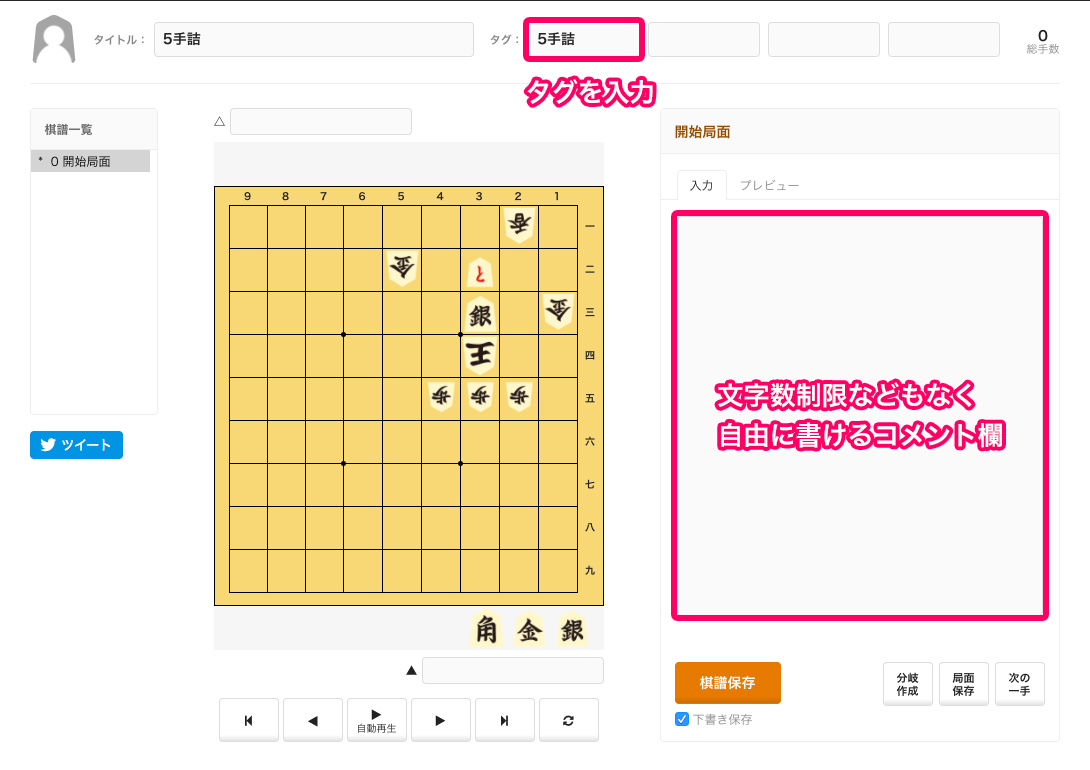This screenshot has height=770, width=1090.
Task: Pick the bishop (角) piece in hand
Action: point(486,630)
